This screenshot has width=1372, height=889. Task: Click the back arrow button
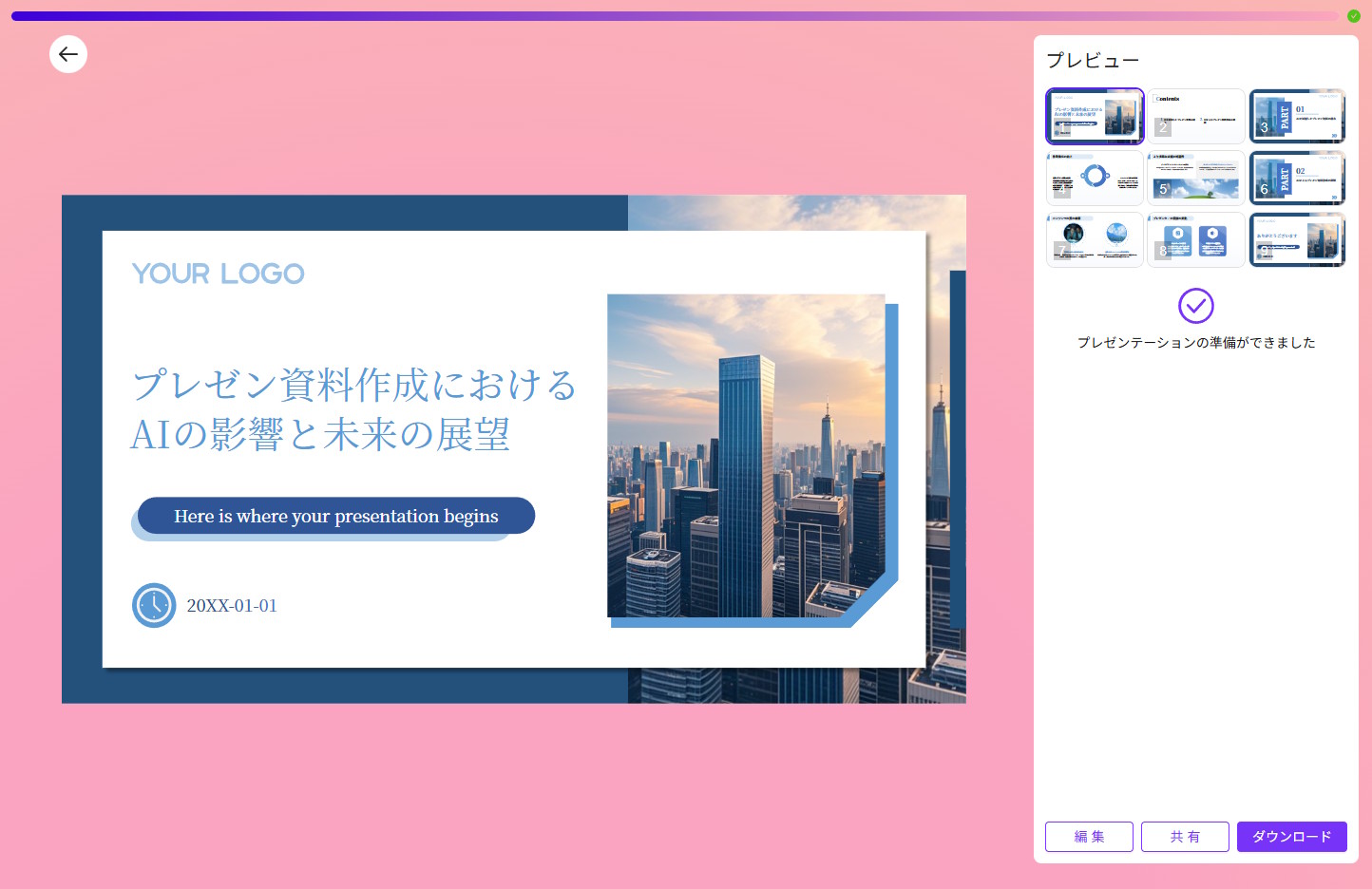[x=68, y=54]
